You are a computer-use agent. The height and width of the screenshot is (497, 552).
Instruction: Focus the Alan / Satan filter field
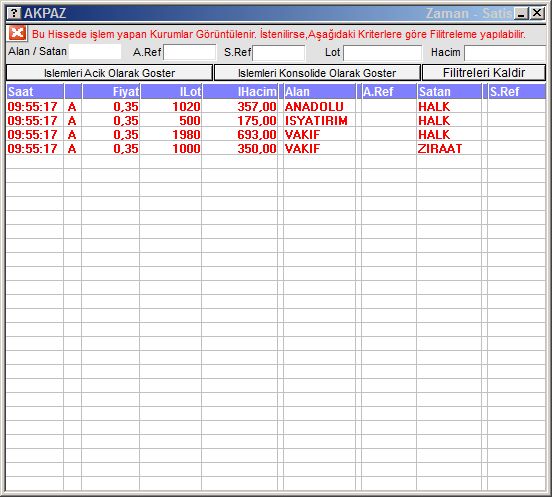[x=95, y=52]
